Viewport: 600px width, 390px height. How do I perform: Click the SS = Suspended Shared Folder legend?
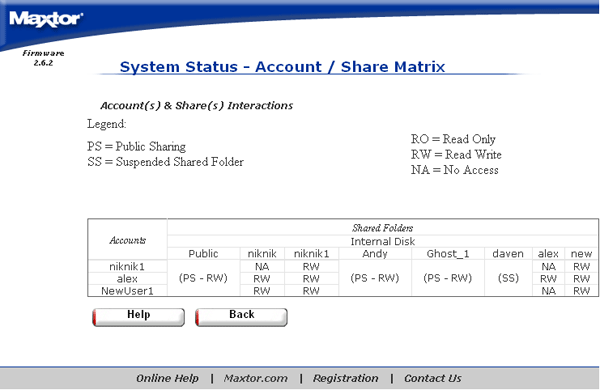(165, 162)
